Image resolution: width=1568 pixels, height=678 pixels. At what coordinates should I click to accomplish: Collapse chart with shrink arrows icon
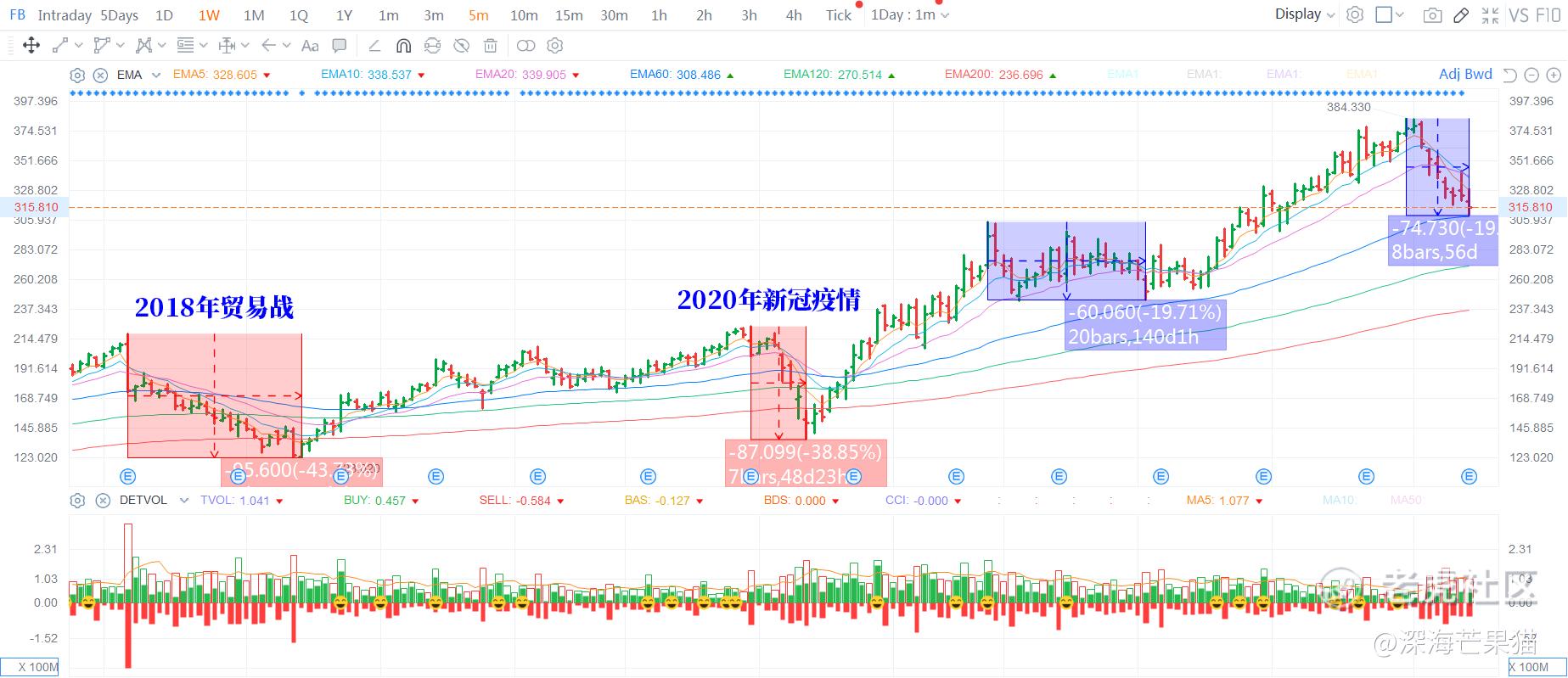pos(1490,15)
